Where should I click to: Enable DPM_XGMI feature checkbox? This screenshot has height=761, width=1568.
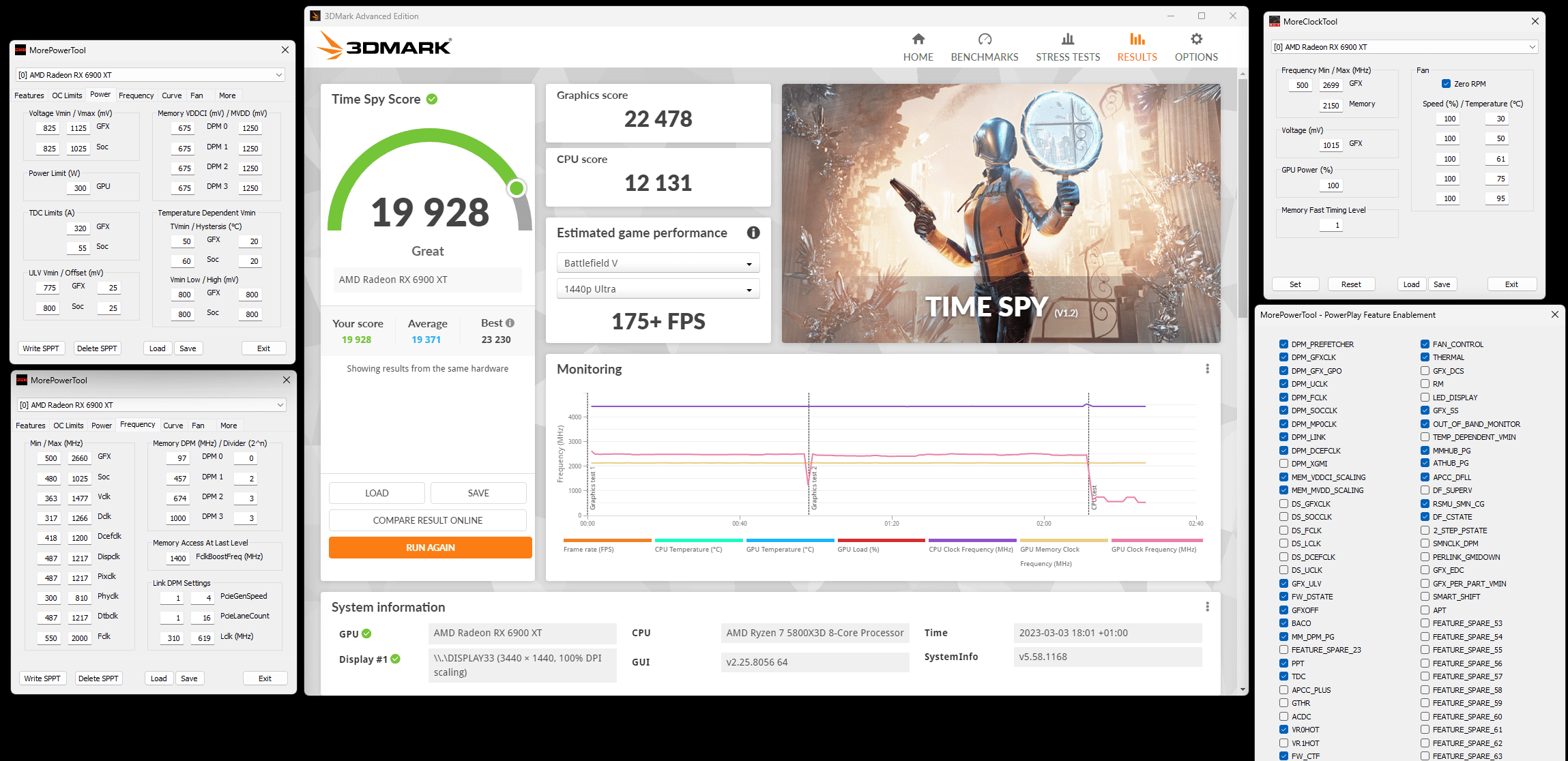pyautogui.click(x=1283, y=464)
